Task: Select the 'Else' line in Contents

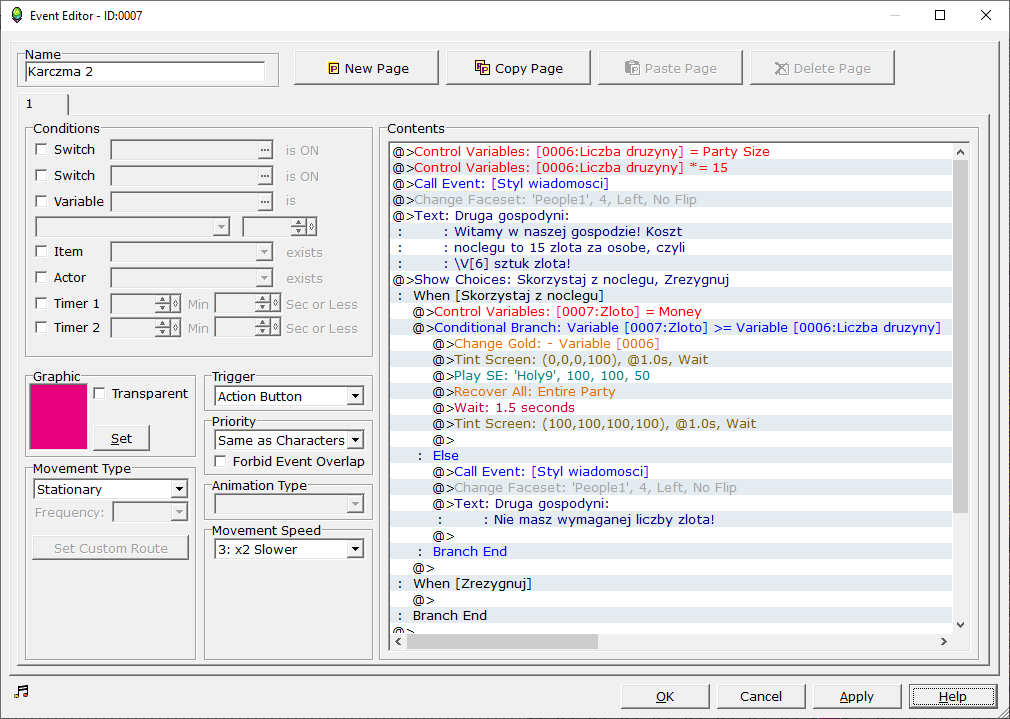Action: (671, 455)
